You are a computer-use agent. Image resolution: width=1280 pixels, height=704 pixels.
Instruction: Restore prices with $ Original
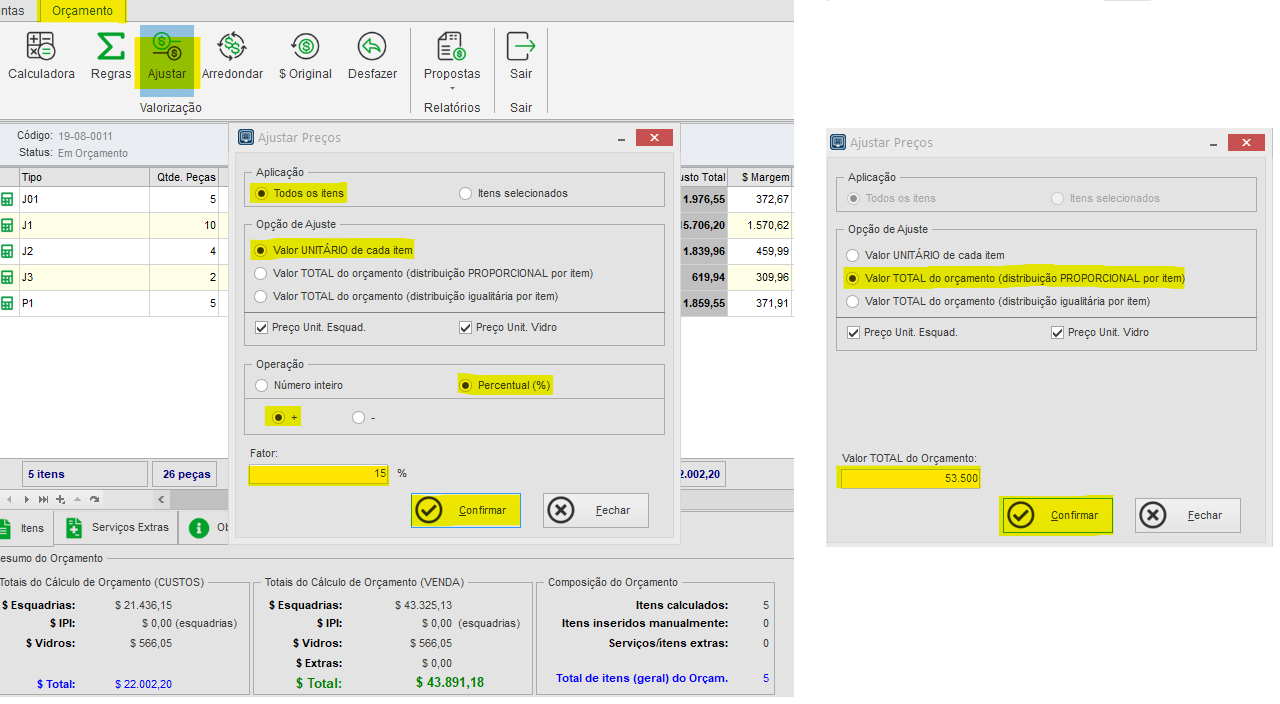[x=305, y=47]
